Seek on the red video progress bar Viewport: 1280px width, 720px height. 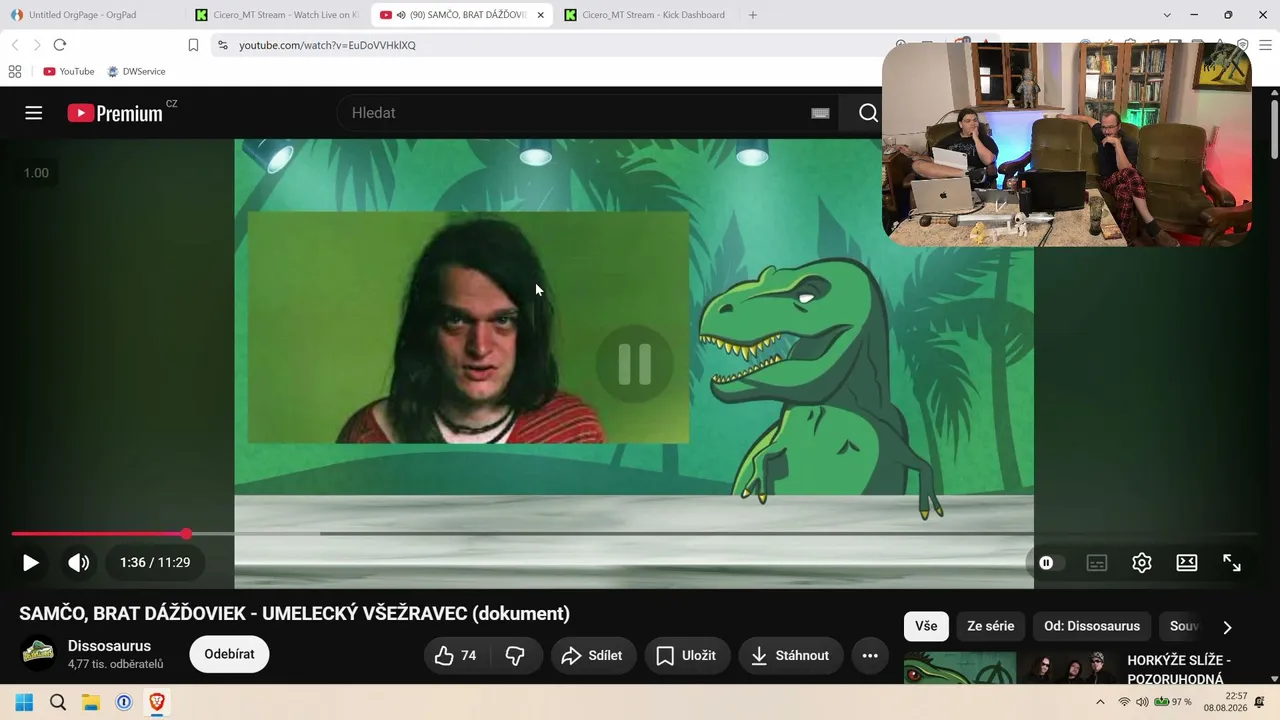634,534
